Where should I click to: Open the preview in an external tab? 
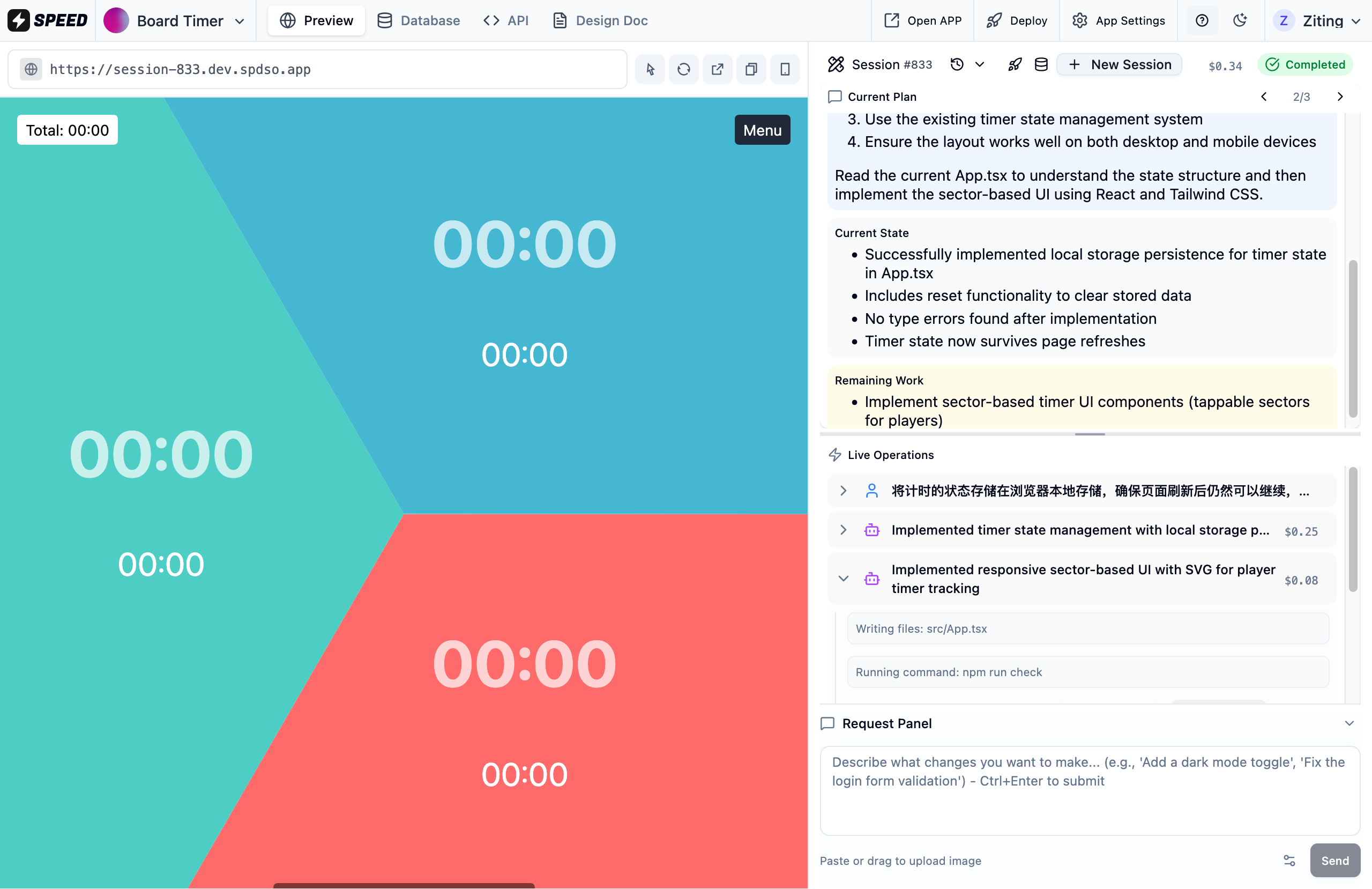(717, 69)
